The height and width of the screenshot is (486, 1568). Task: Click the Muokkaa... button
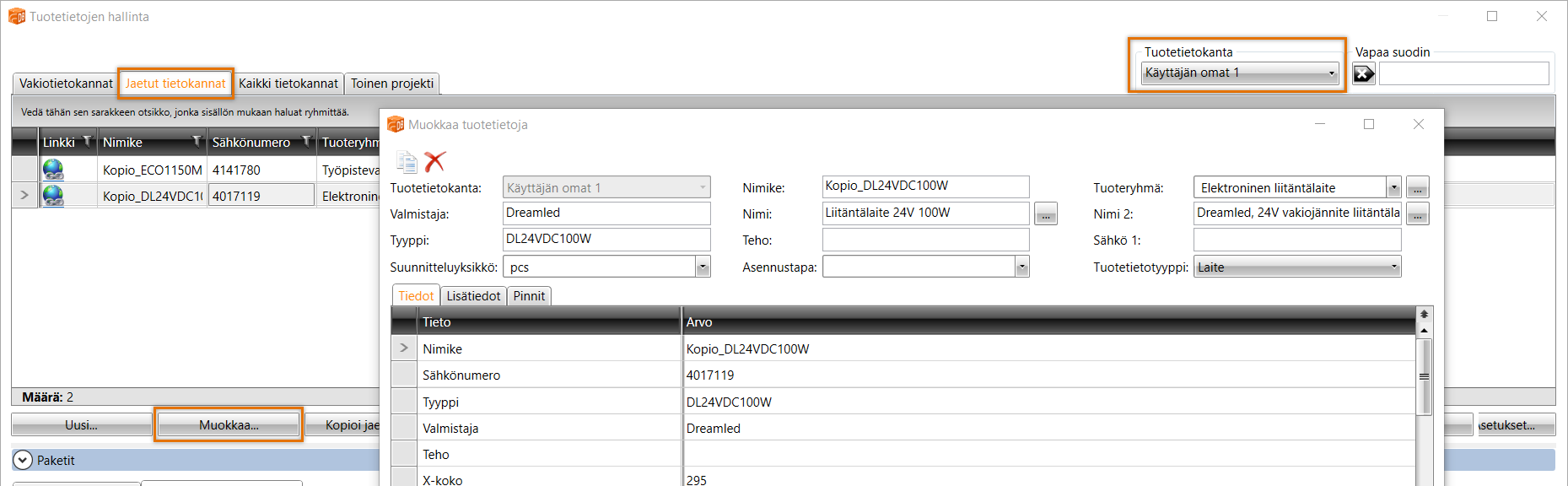(x=229, y=425)
